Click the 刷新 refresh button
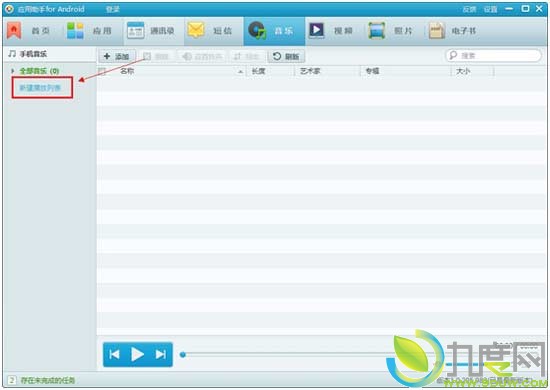Image resolution: width=550 pixels, height=390 pixels. tap(286, 56)
